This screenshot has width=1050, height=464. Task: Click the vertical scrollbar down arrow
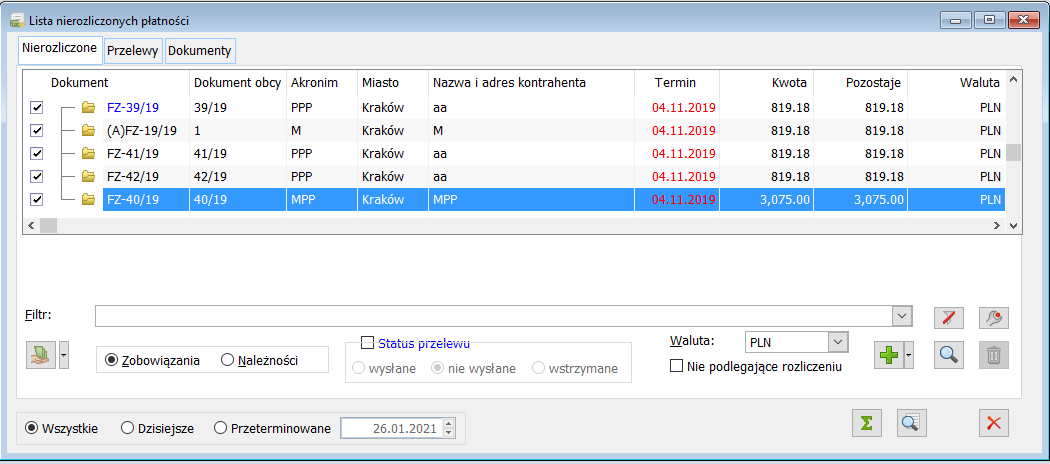click(x=1013, y=226)
